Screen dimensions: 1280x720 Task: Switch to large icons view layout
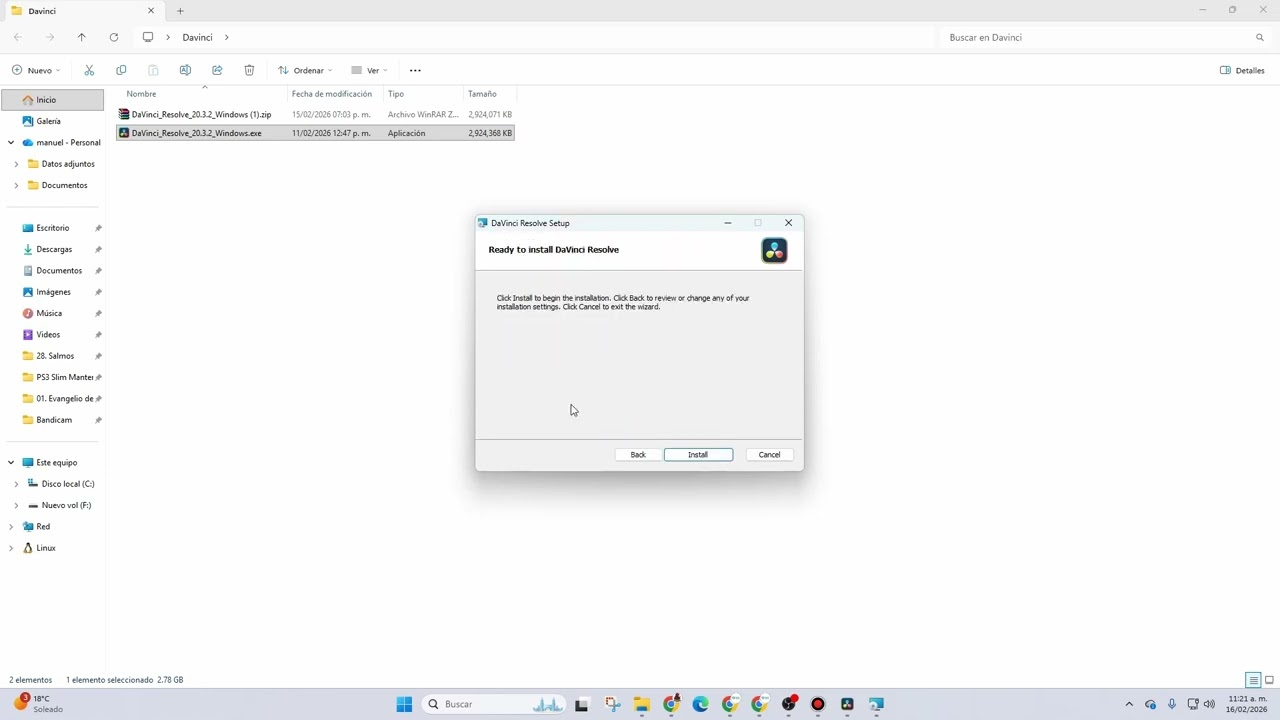[1269, 680]
